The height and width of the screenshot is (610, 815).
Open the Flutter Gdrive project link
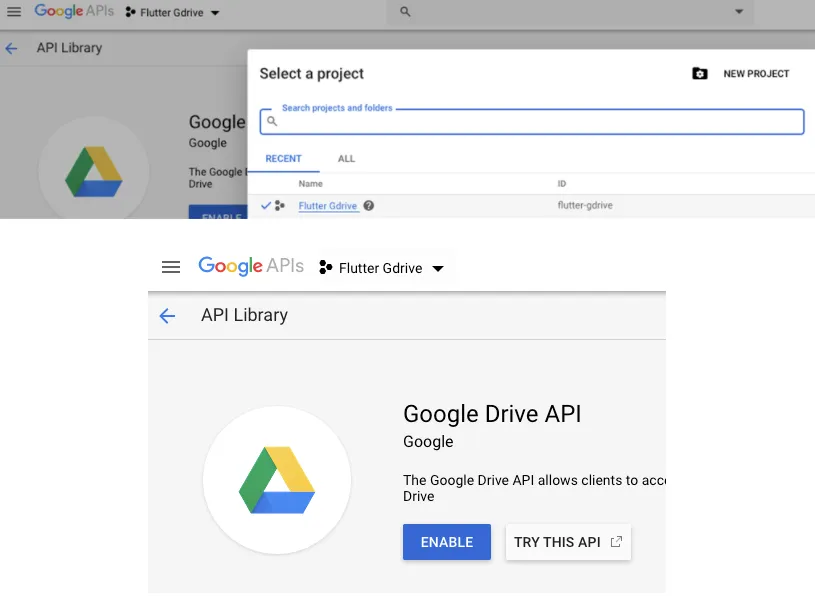(327, 206)
